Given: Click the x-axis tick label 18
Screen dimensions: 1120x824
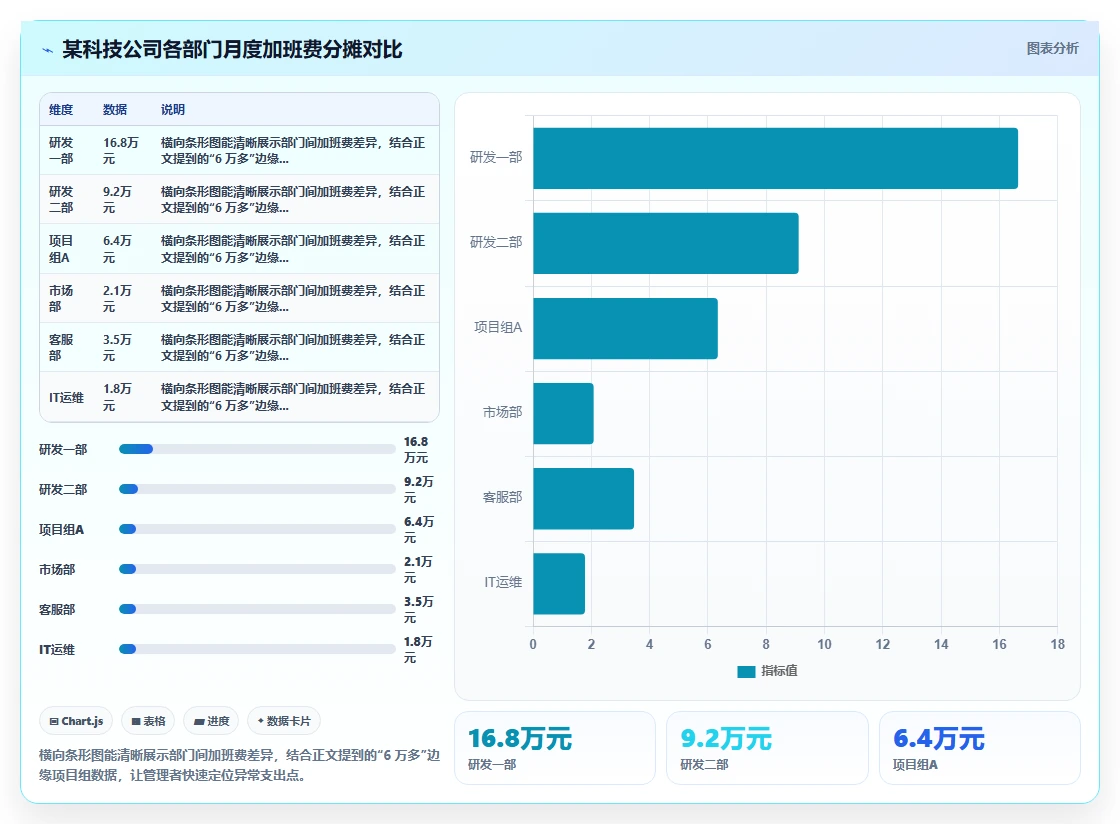Looking at the screenshot, I should [1057, 644].
